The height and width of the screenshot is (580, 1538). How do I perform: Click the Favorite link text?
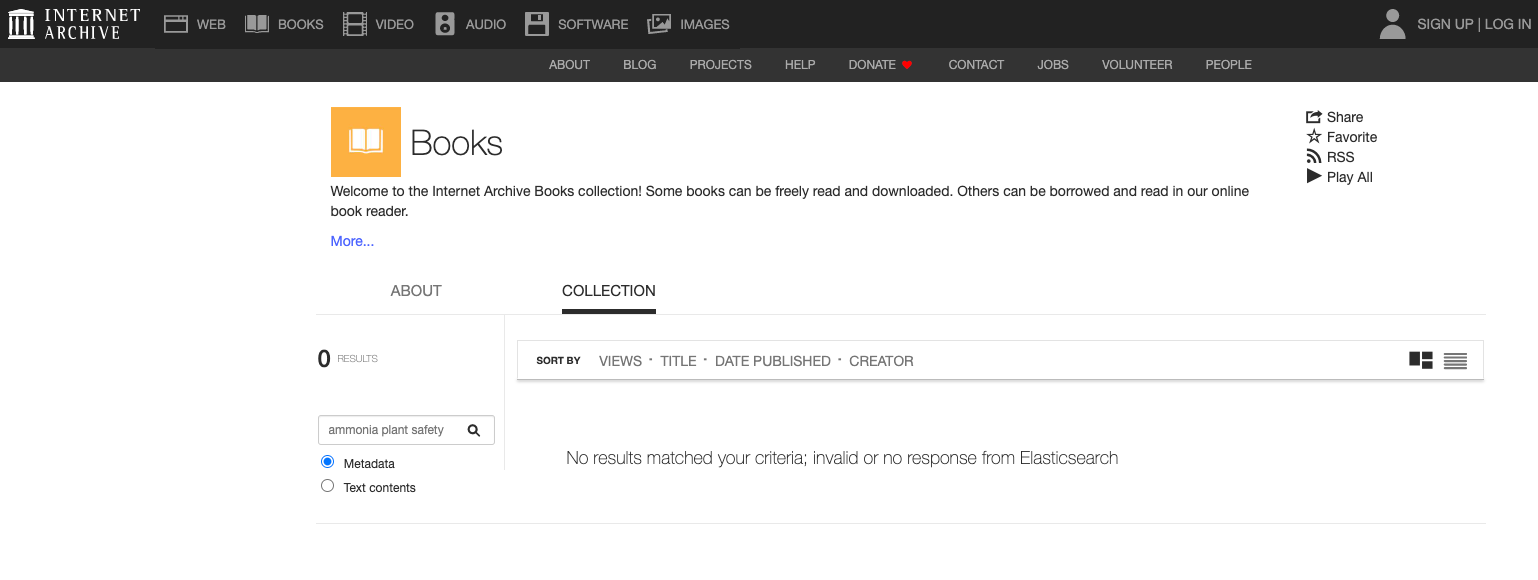point(1352,137)
